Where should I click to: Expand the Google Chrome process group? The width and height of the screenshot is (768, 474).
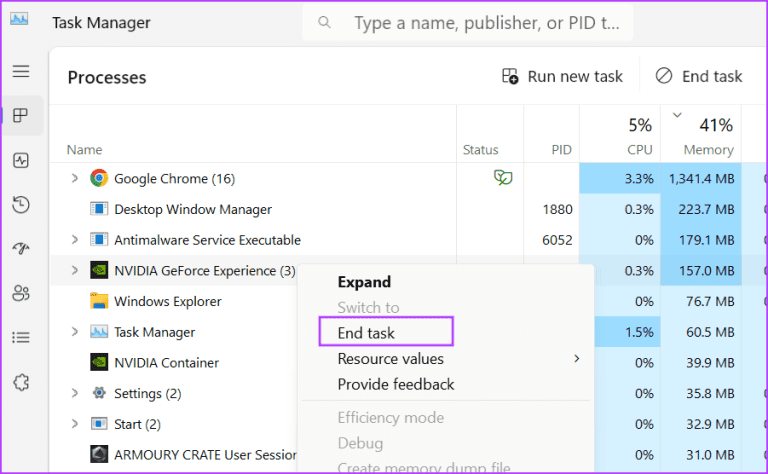tap(74, 178)
